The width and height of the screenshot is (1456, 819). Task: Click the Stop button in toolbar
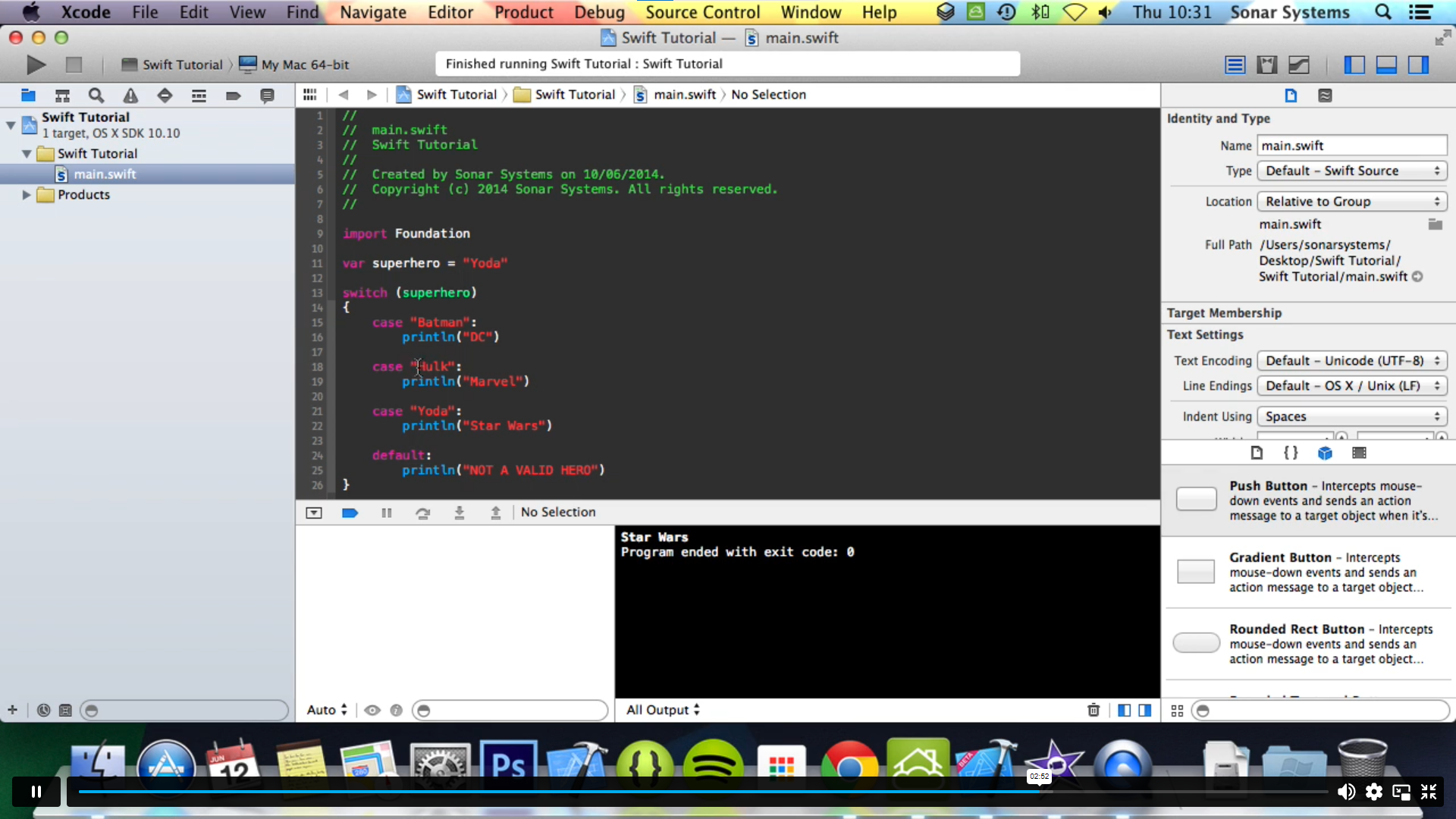[73, 63]
